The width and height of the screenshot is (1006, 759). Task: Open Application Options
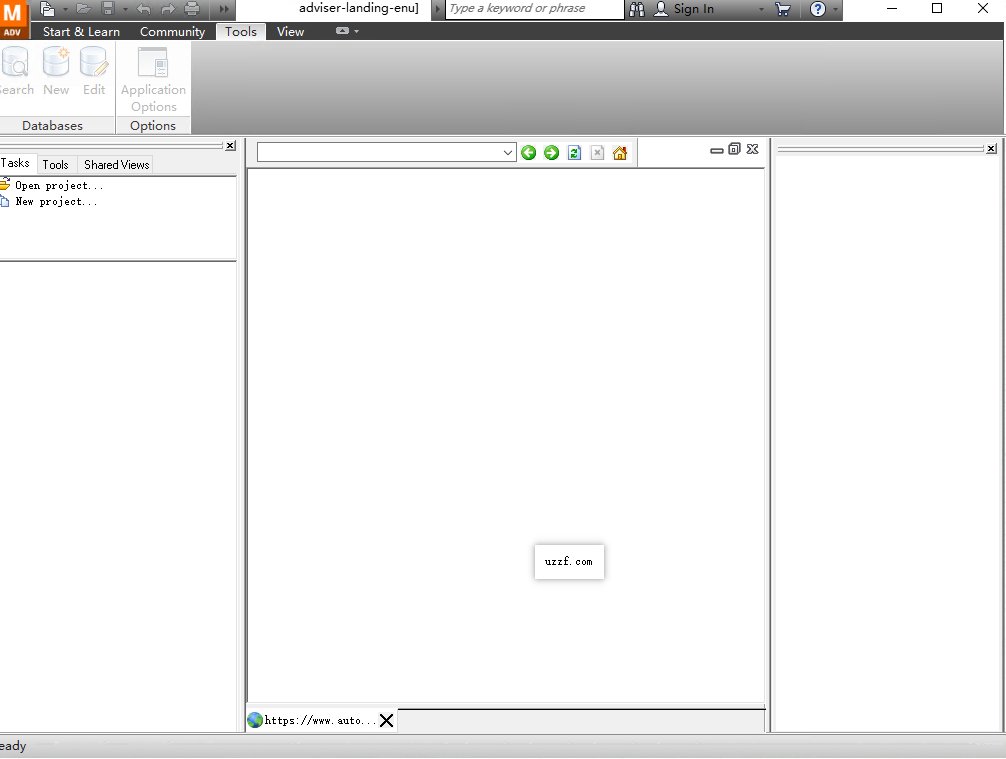153,79
